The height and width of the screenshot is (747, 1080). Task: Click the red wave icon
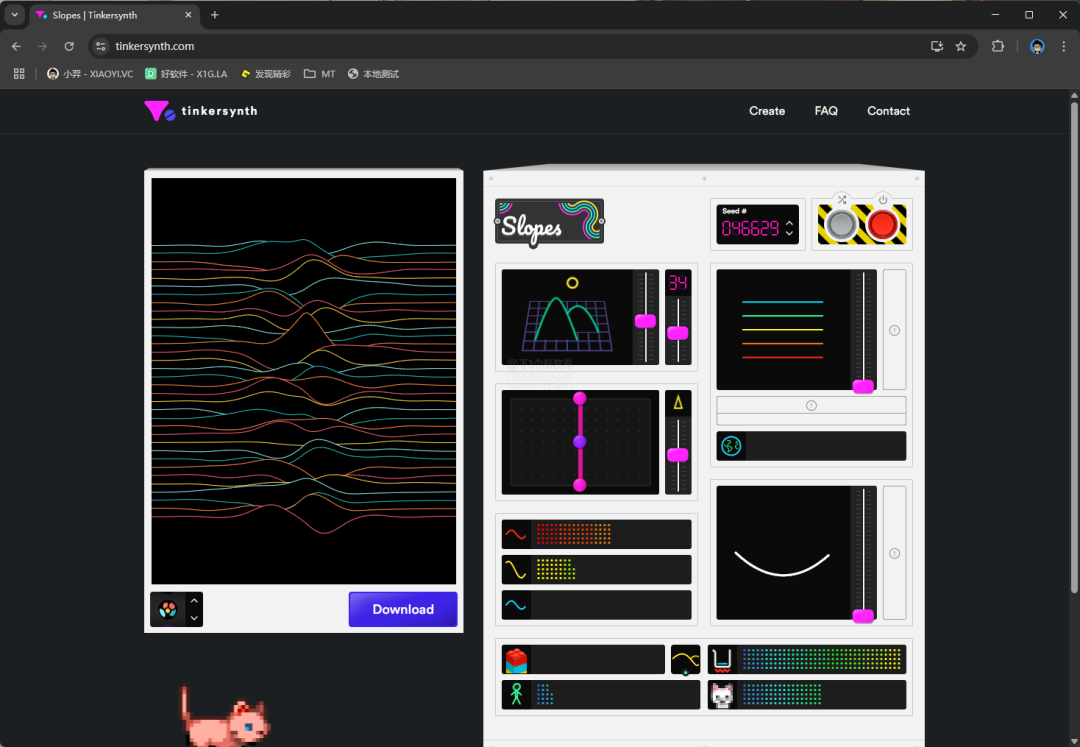coord(515,534)
